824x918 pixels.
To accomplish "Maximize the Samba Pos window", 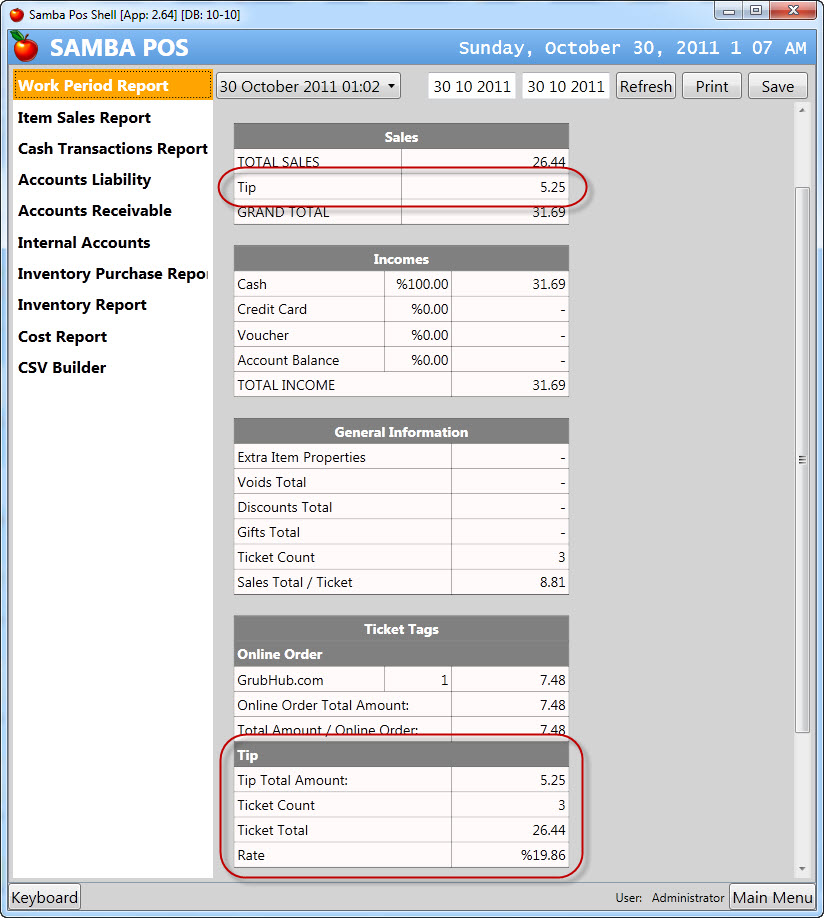I will [x=756, y=11].
